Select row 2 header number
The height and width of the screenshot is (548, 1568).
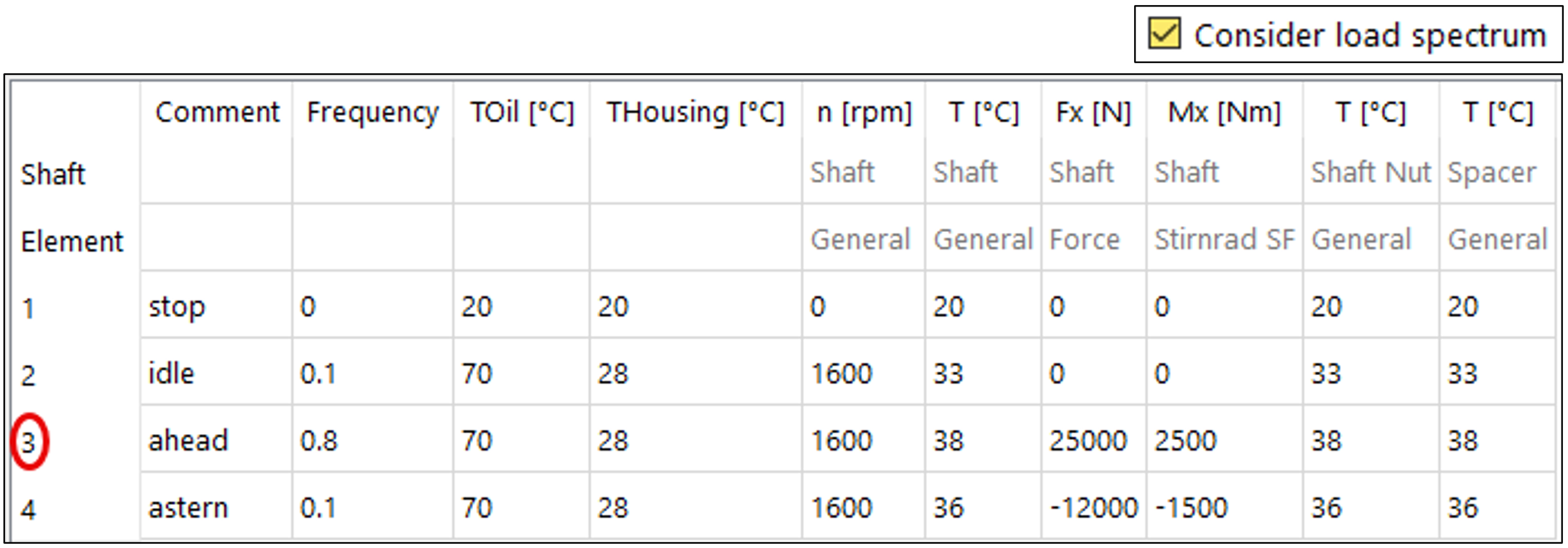(29, 375)
